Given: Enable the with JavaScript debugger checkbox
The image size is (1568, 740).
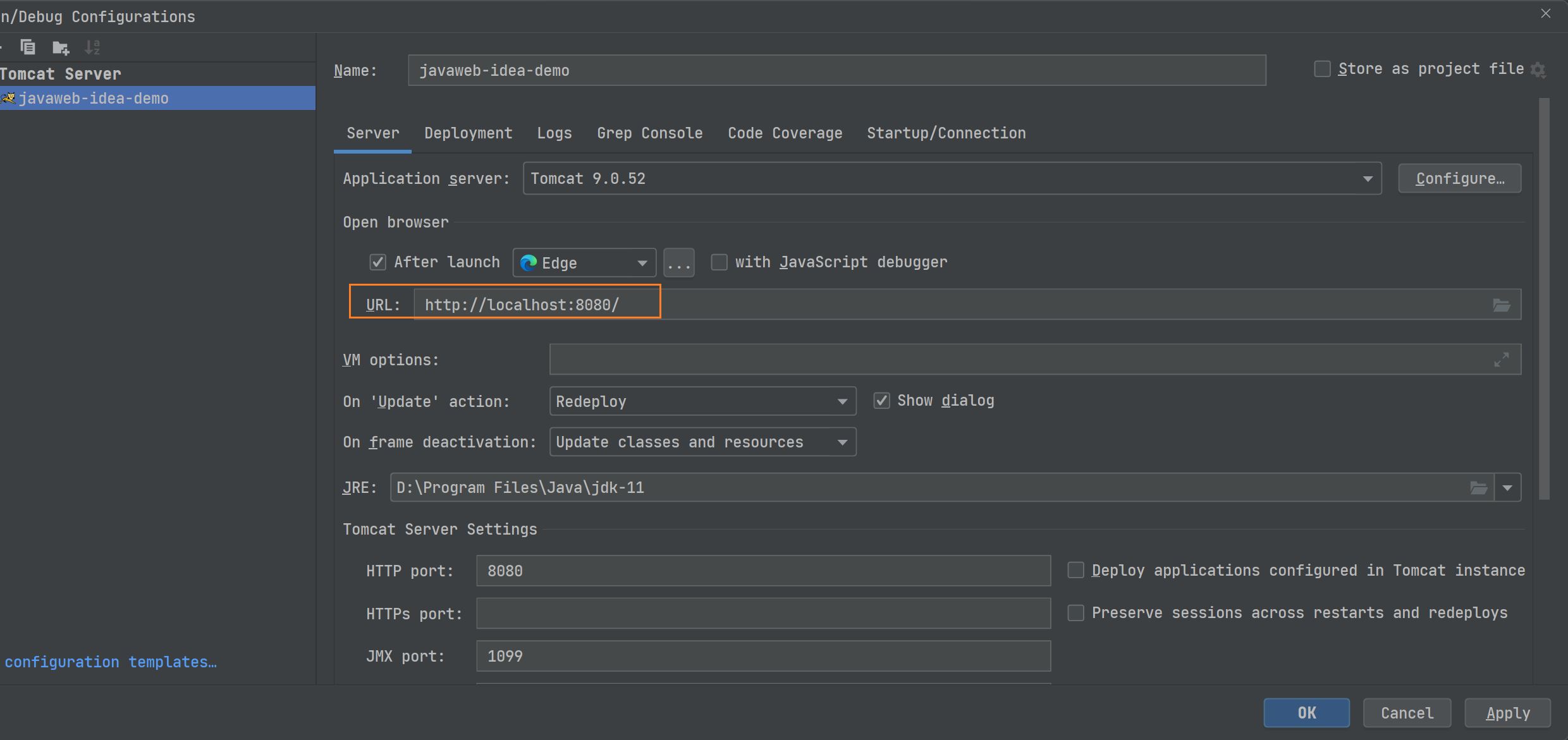Looking at the screenshot, I should (x=717, y=262).
